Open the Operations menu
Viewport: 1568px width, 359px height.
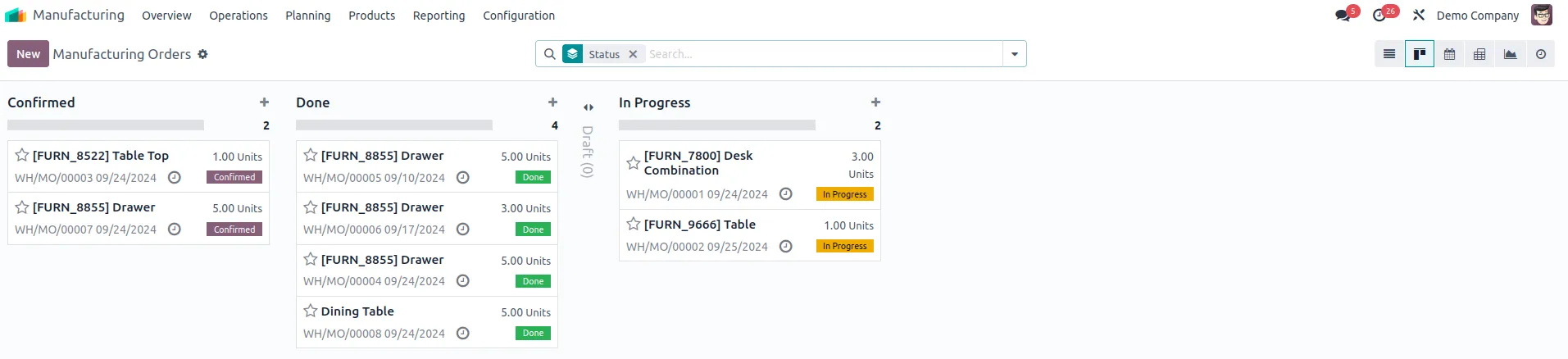(239, 16)
